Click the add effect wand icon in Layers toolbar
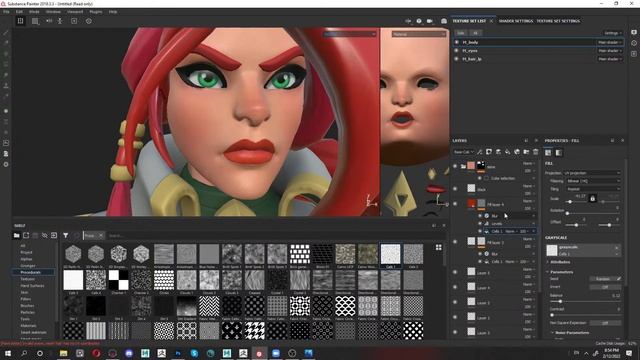The height and width of the screenshot is (360, 640). point(480,152)
